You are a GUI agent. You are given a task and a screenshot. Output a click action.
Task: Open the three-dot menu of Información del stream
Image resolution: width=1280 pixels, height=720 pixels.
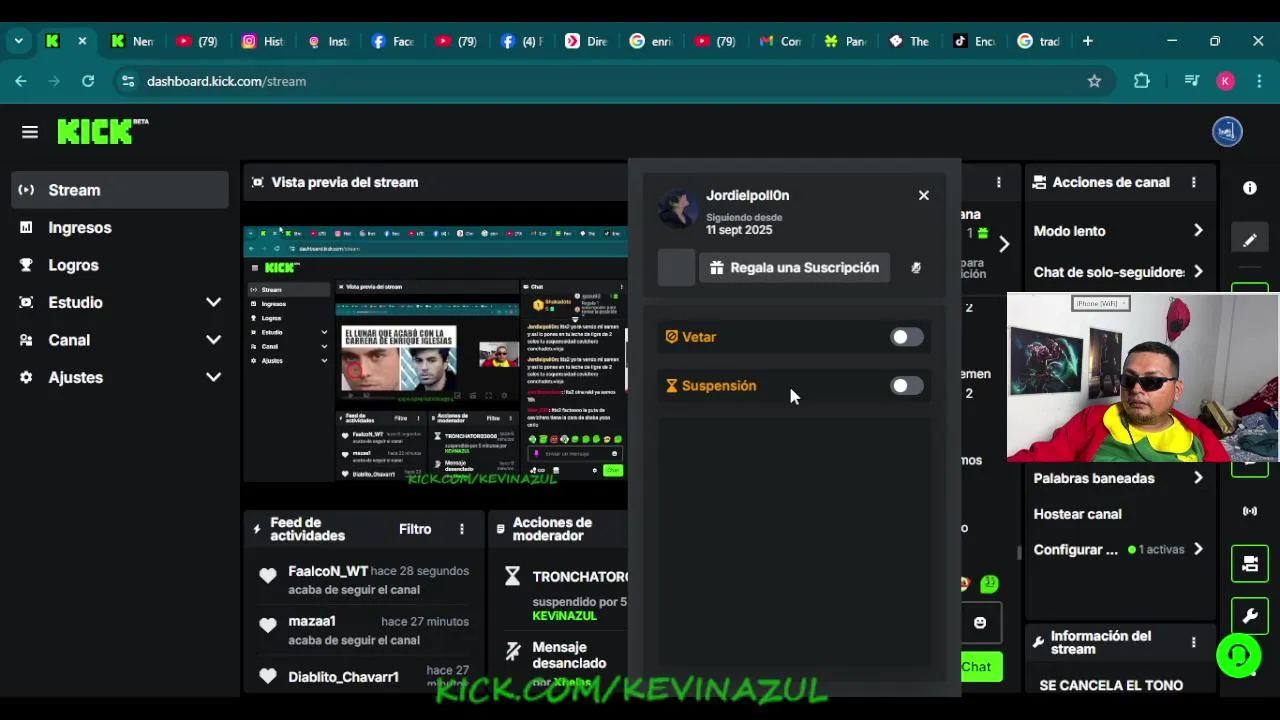(x=1193, y=642)
